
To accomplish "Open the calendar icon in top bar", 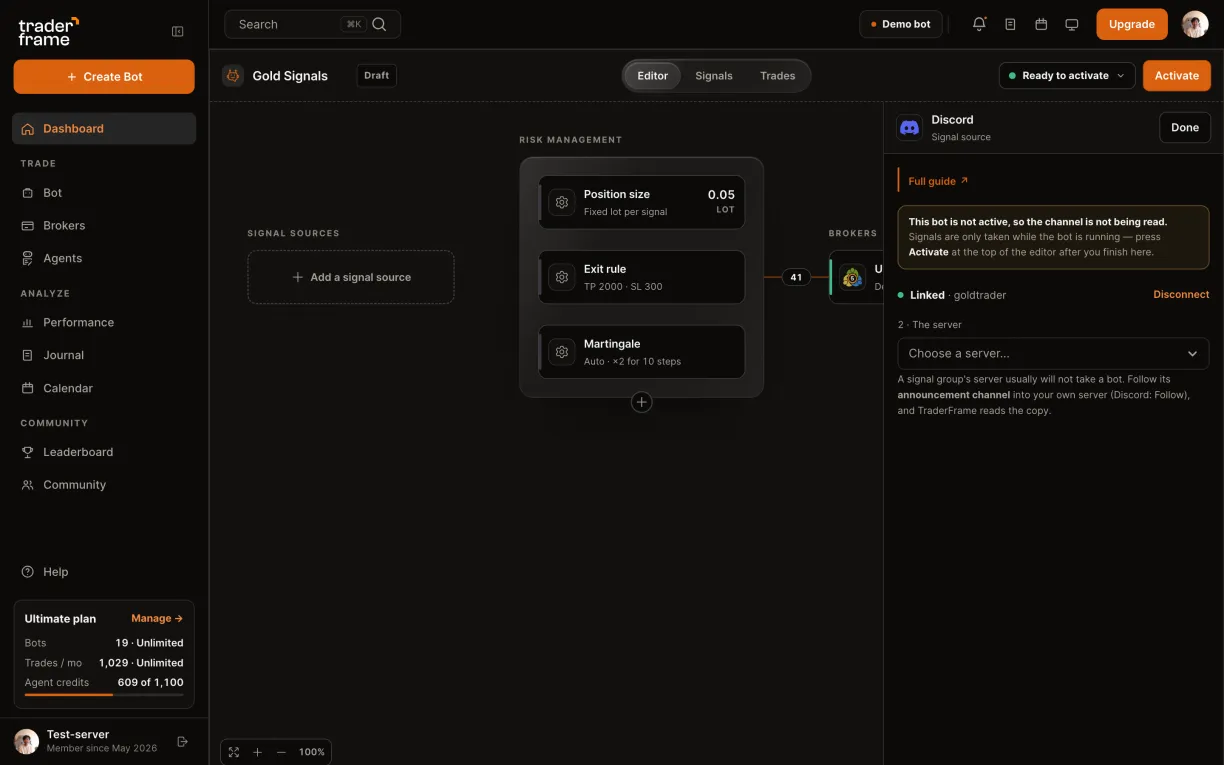I will [1041, 24].
